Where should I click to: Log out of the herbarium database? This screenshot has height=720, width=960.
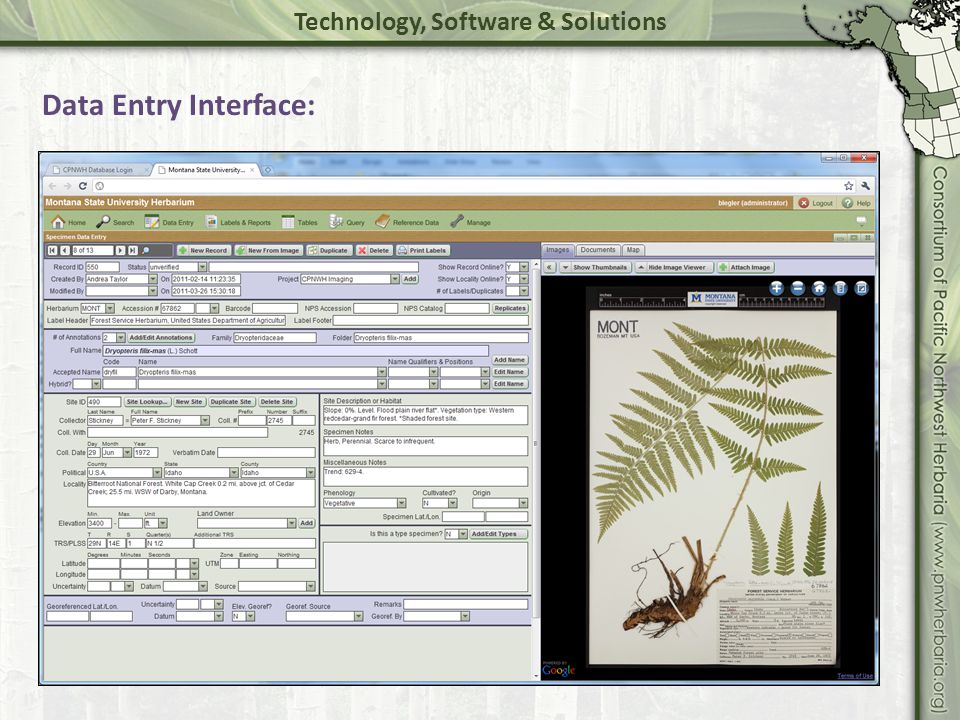(816, 203)
